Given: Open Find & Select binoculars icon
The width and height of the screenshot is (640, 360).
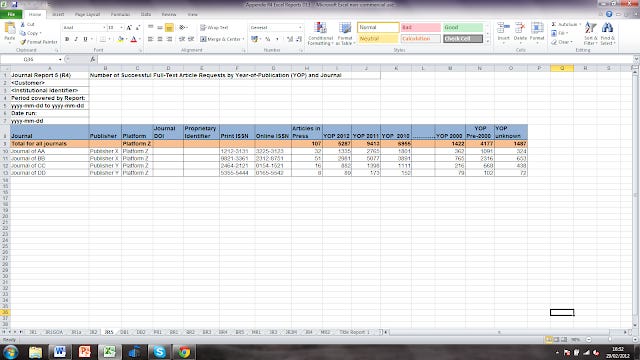Looking at the screenshot, I should tap(607, 28).
